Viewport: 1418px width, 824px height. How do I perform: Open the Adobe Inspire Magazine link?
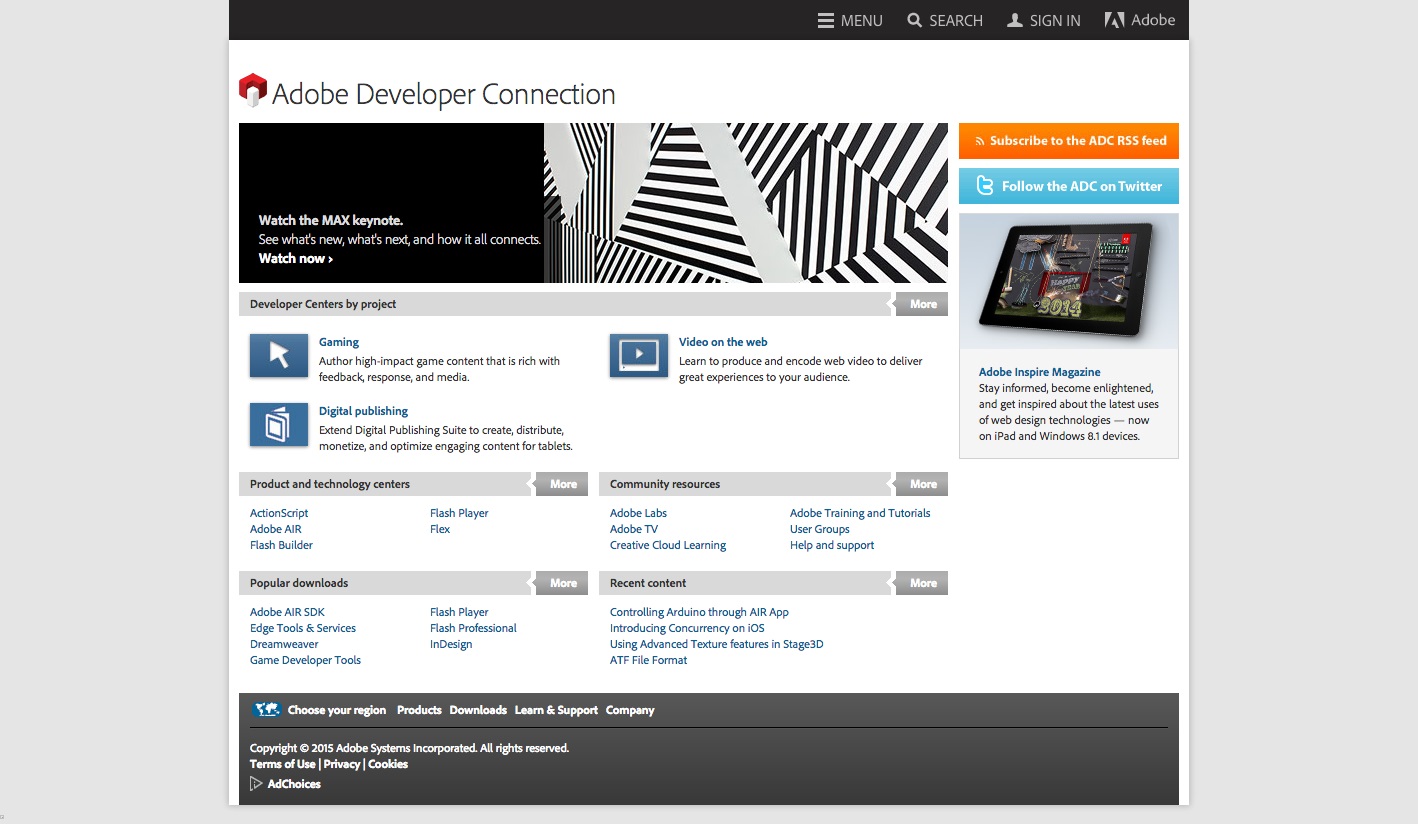click(x=1039, y=372)
